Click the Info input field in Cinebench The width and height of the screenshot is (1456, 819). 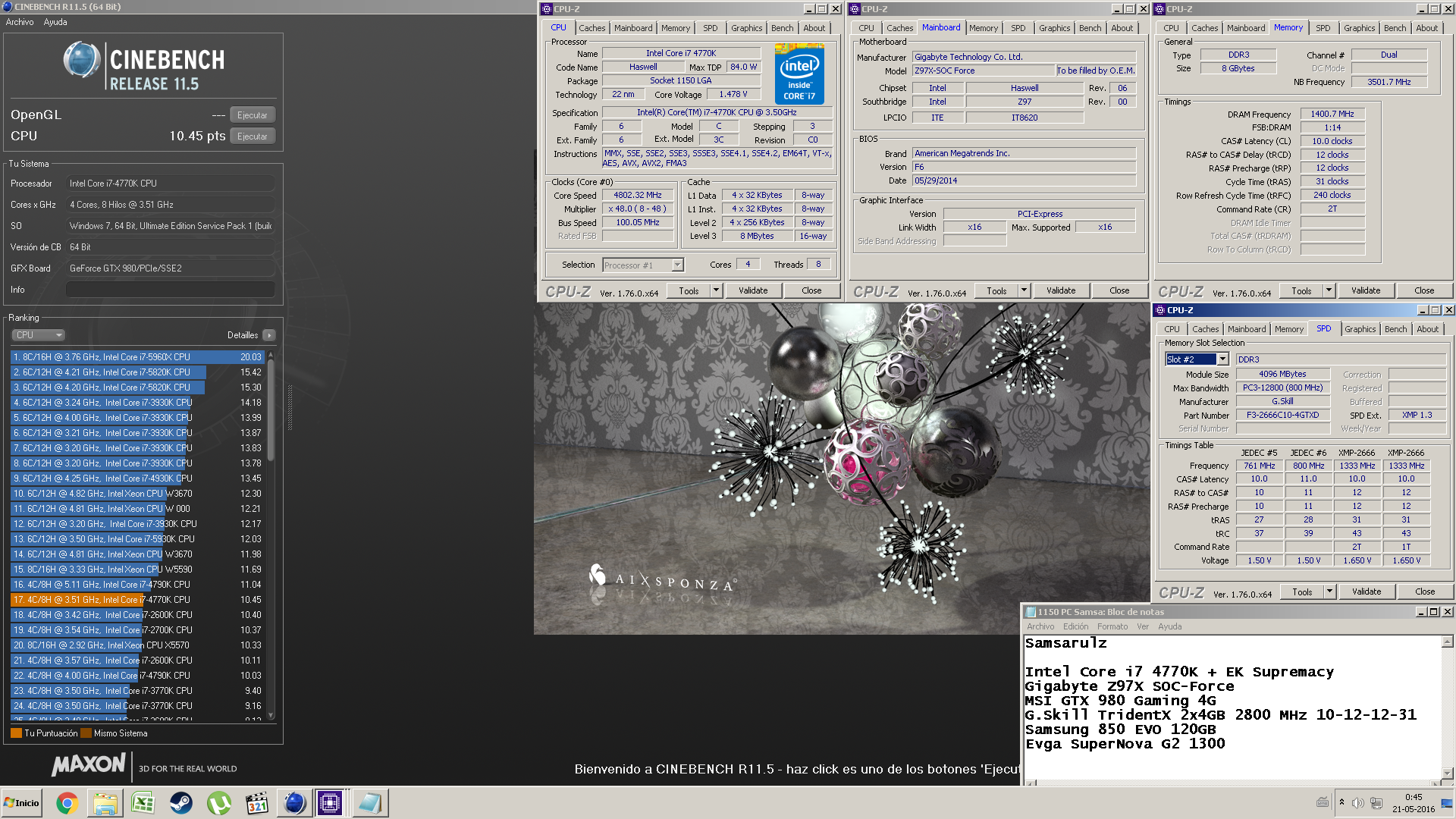171,290
